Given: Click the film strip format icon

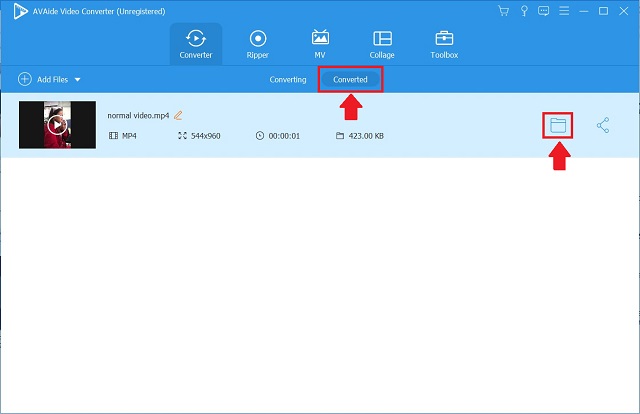Looking at the screenshot, I should [x=113, y=136].
